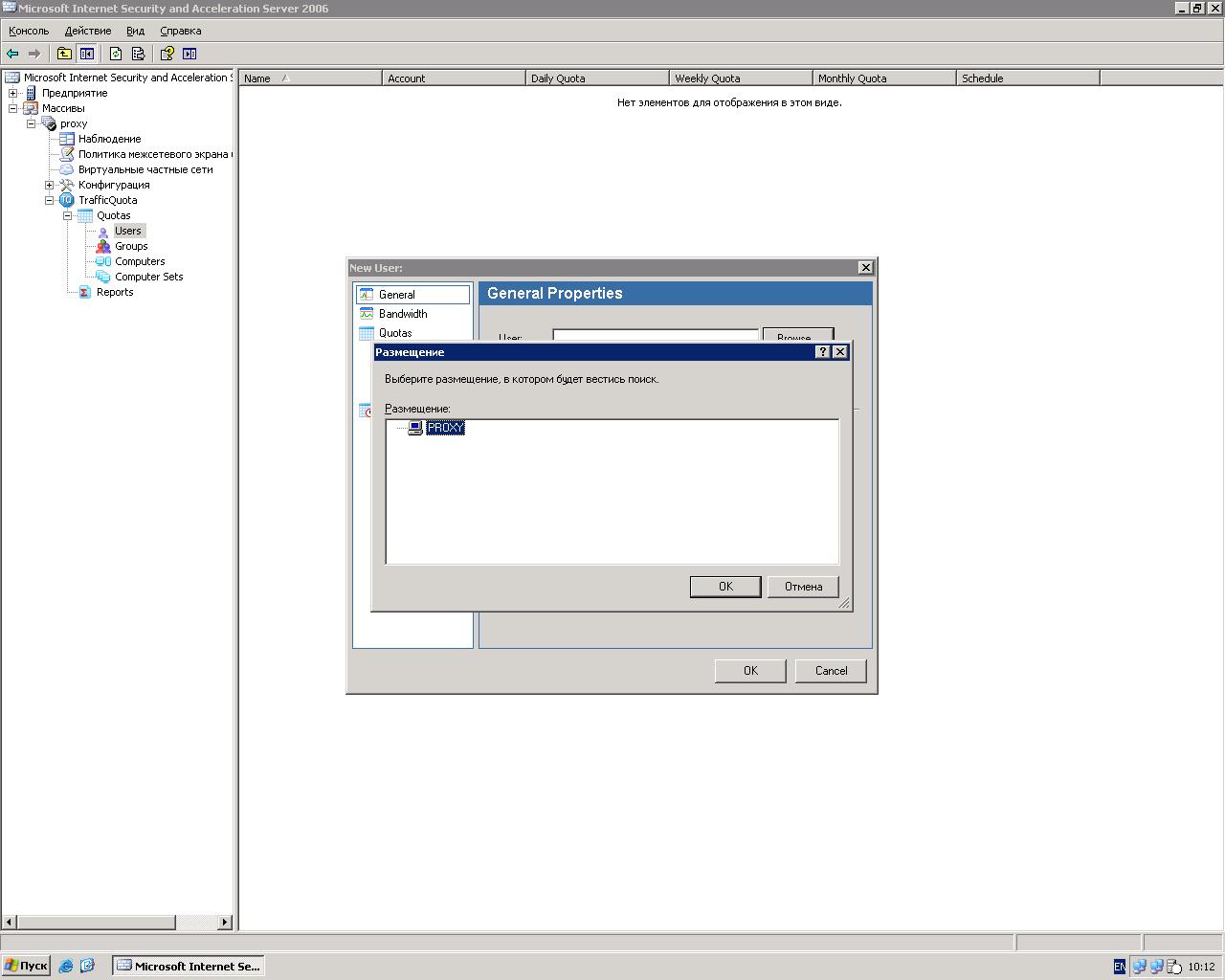Viewport: 1225px width, 980px height.
Task: Click the Groups people icon in tree
Action: coord(103,246)
